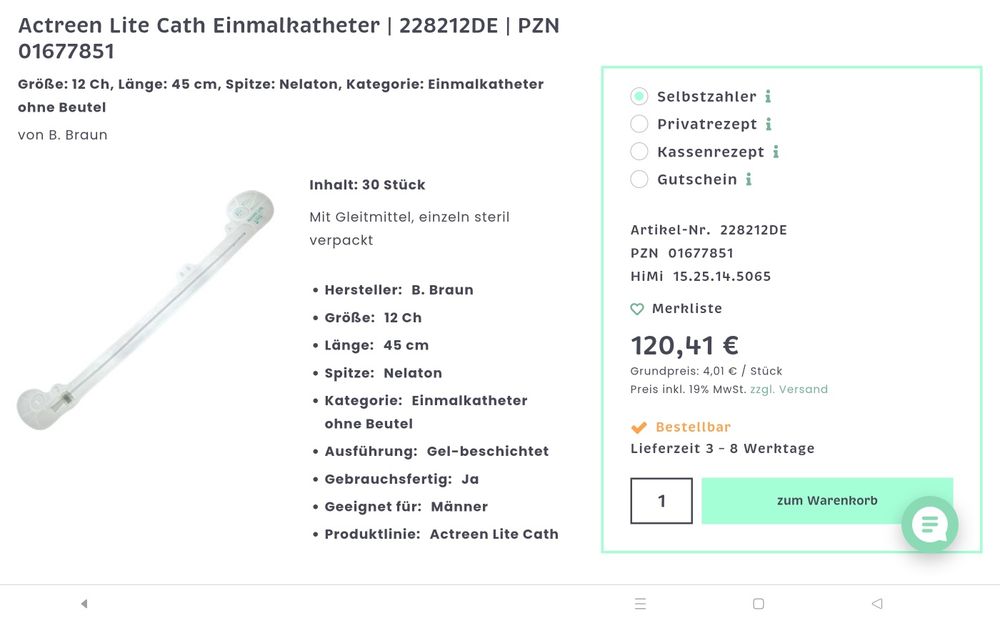This screenshot has width=1000, height=624.
Task: Open the zzgl. Versand shipping link
Action: pos(789,389)
